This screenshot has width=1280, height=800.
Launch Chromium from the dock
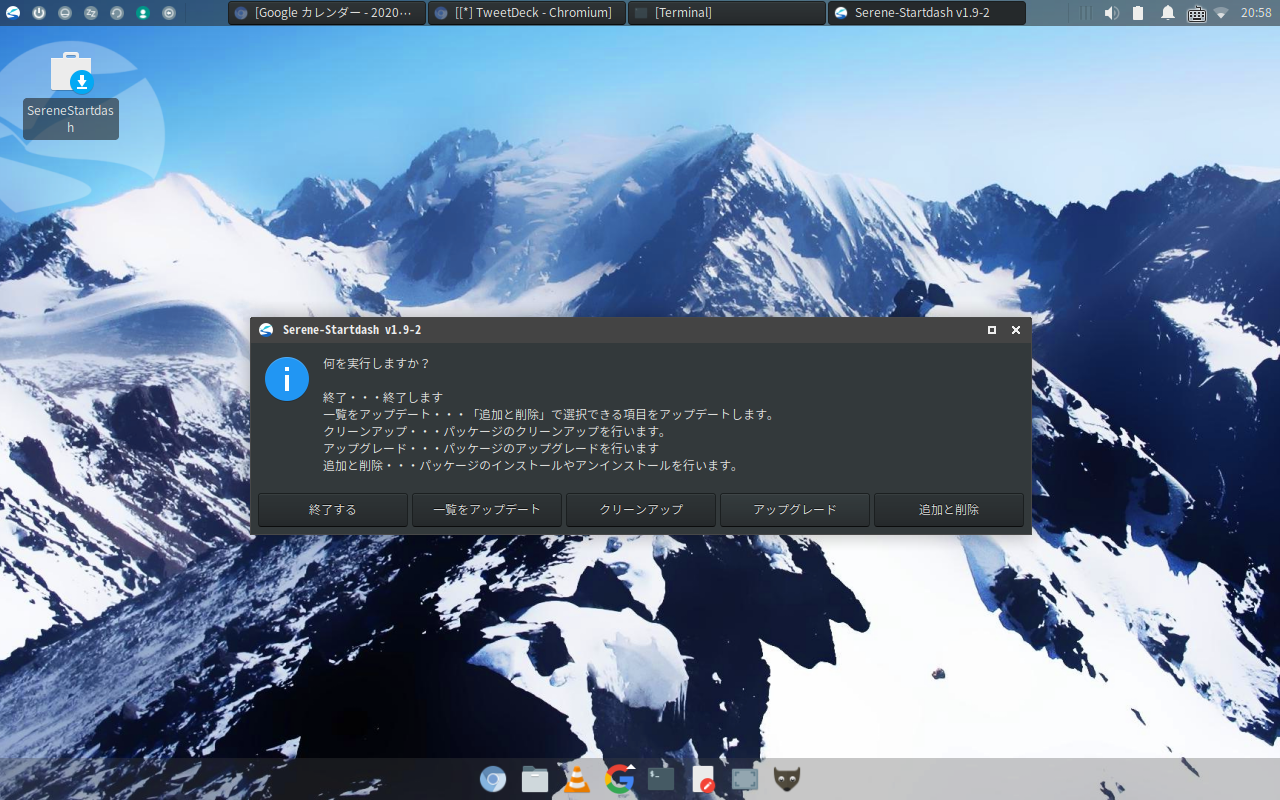click(493, 779)
